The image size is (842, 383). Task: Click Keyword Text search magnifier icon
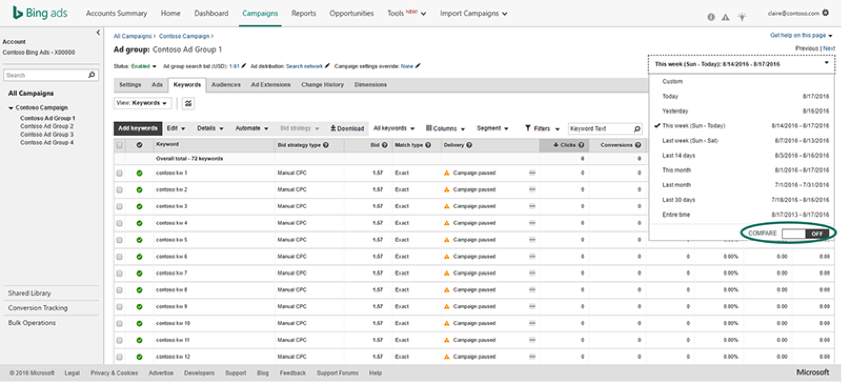(637, 129)
